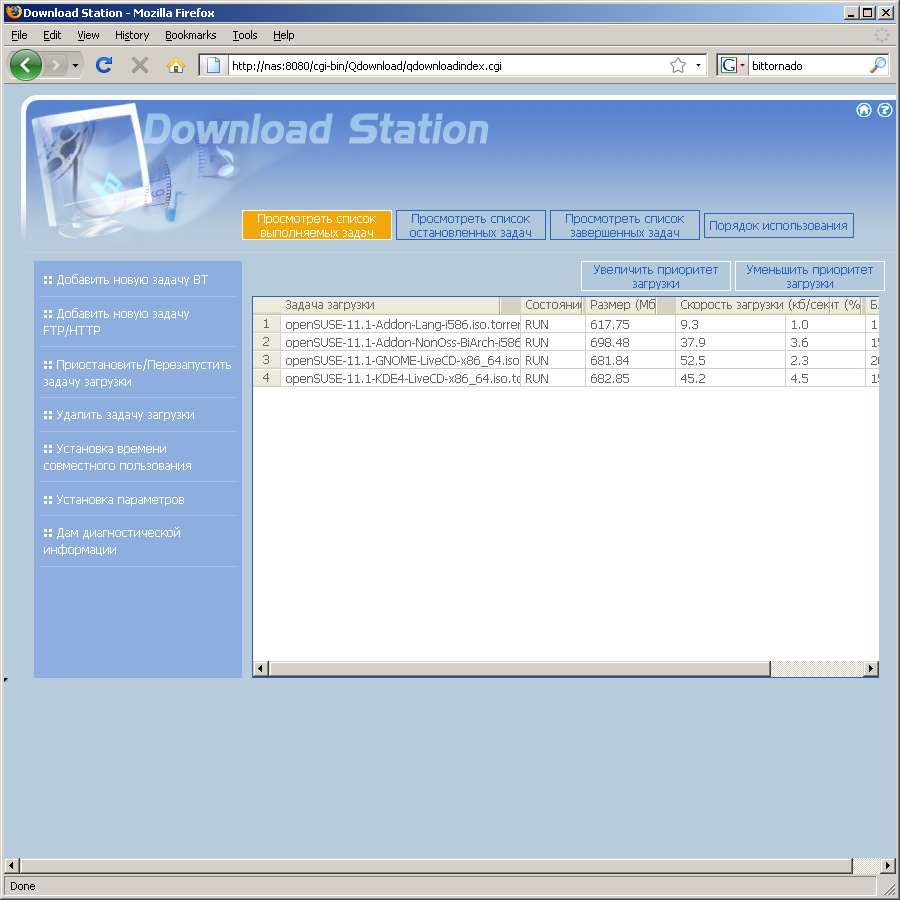Screen dimensions: 900x900
Task: Click the search magnifier icon
Action: [878, 65]
